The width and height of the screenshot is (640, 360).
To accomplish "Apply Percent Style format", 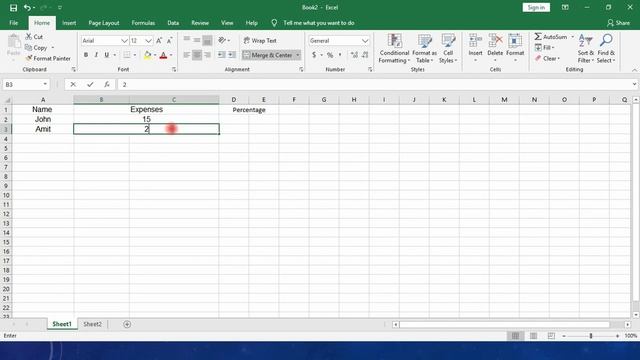I will coord(330,55).
